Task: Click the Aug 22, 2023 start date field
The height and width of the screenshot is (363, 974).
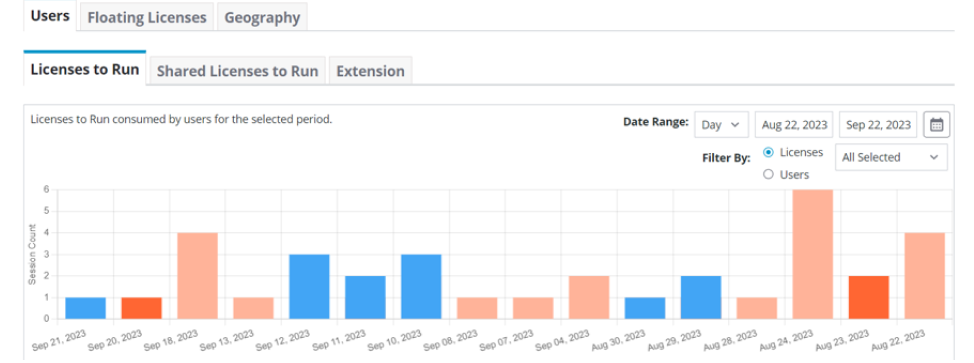Action: [x=794, y=124]
